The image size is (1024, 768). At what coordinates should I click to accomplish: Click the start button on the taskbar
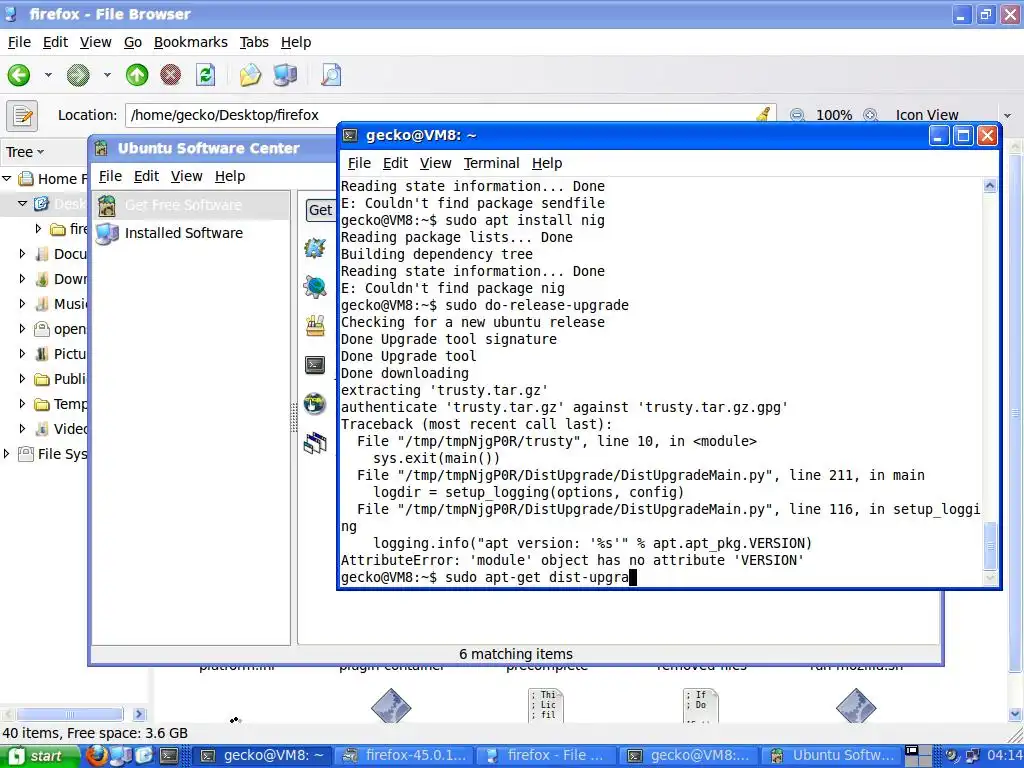tap(40, 756)
